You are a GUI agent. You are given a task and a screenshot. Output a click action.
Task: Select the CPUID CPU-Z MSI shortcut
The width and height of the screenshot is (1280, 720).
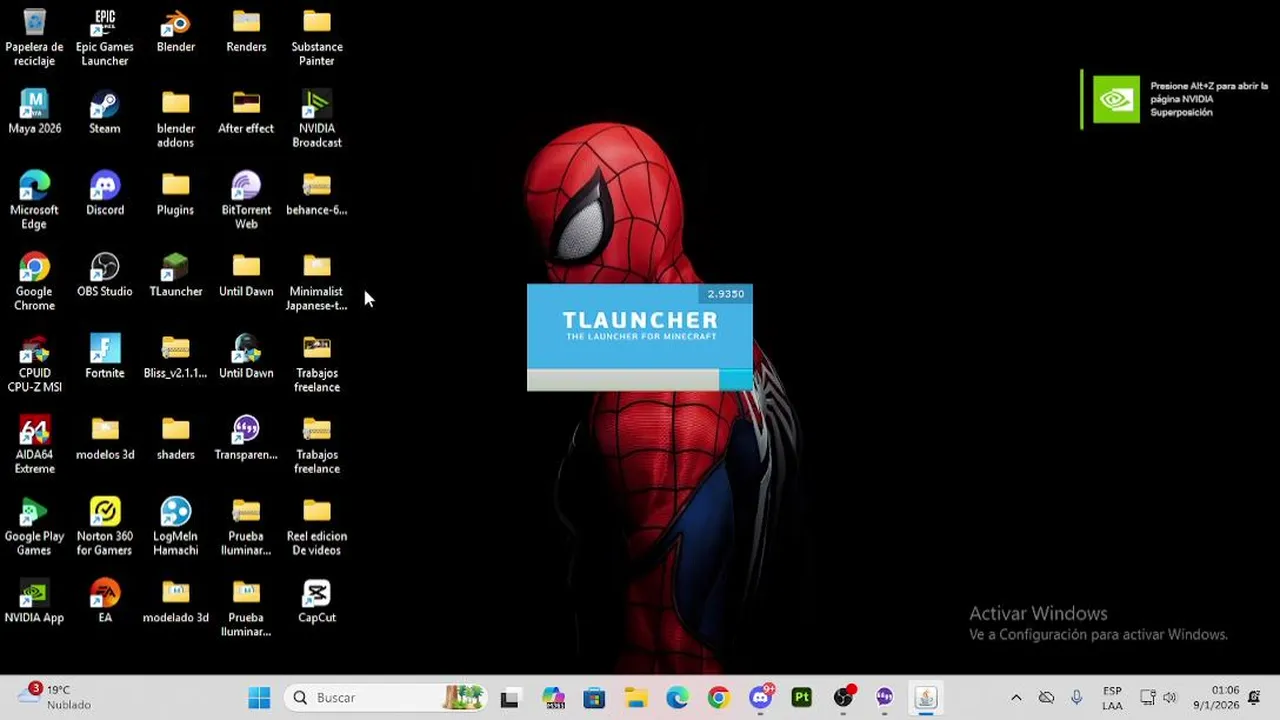pos(34,364)
